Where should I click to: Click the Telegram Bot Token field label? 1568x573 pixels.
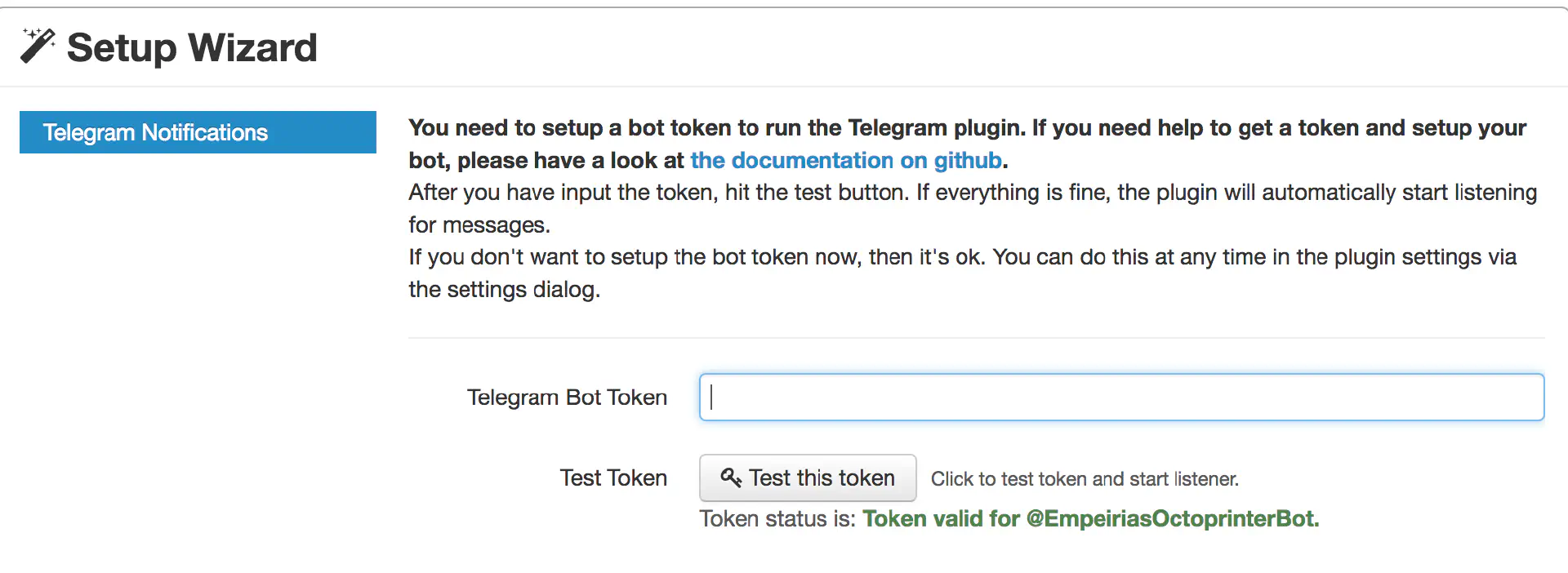(567, 398)
